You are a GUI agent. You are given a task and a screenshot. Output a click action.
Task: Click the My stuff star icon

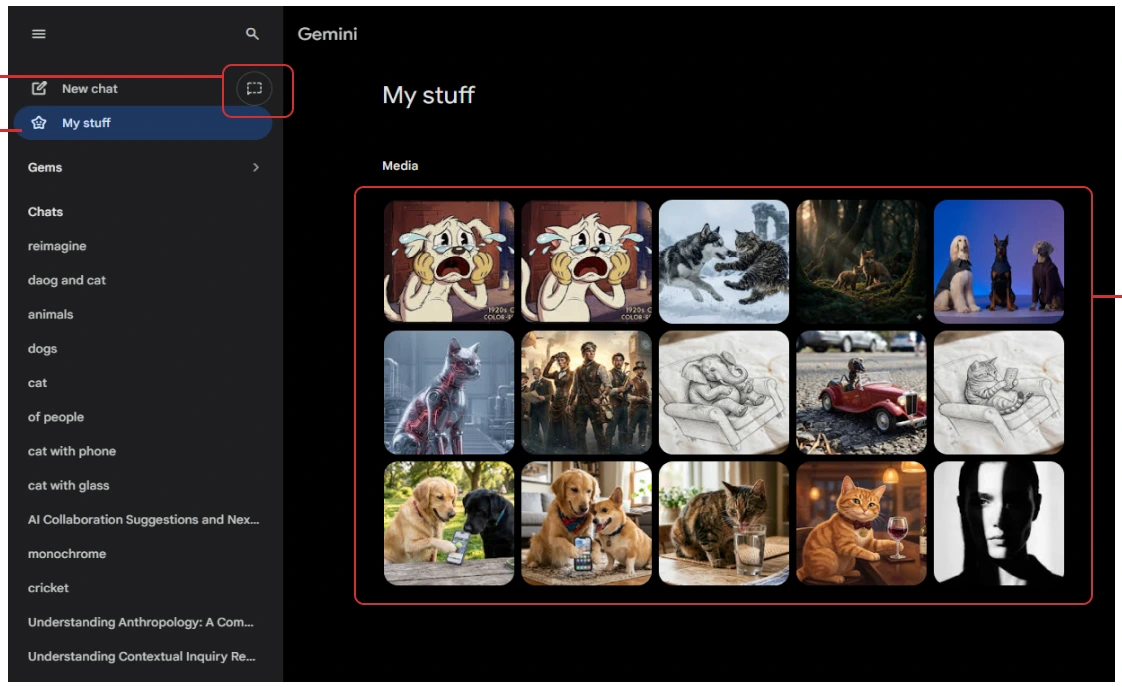click(x=39, y=122)
